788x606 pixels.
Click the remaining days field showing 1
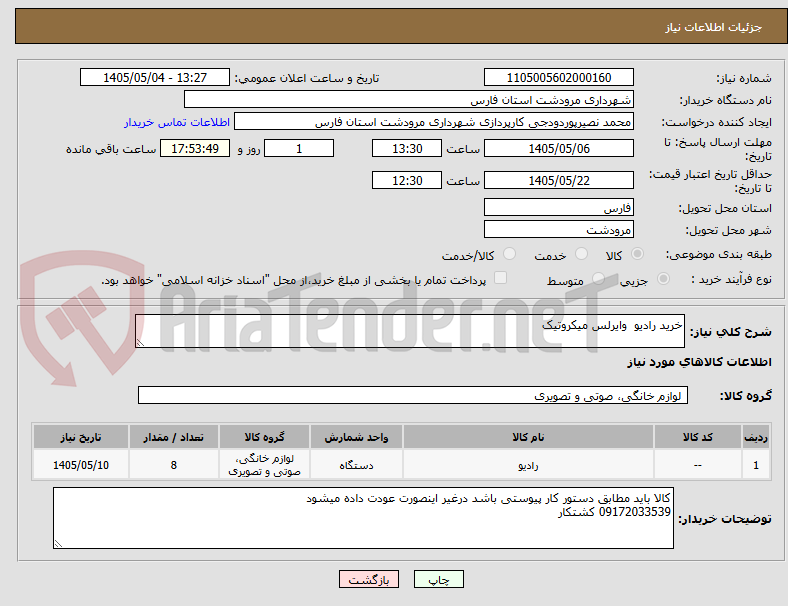coord(299,148)
